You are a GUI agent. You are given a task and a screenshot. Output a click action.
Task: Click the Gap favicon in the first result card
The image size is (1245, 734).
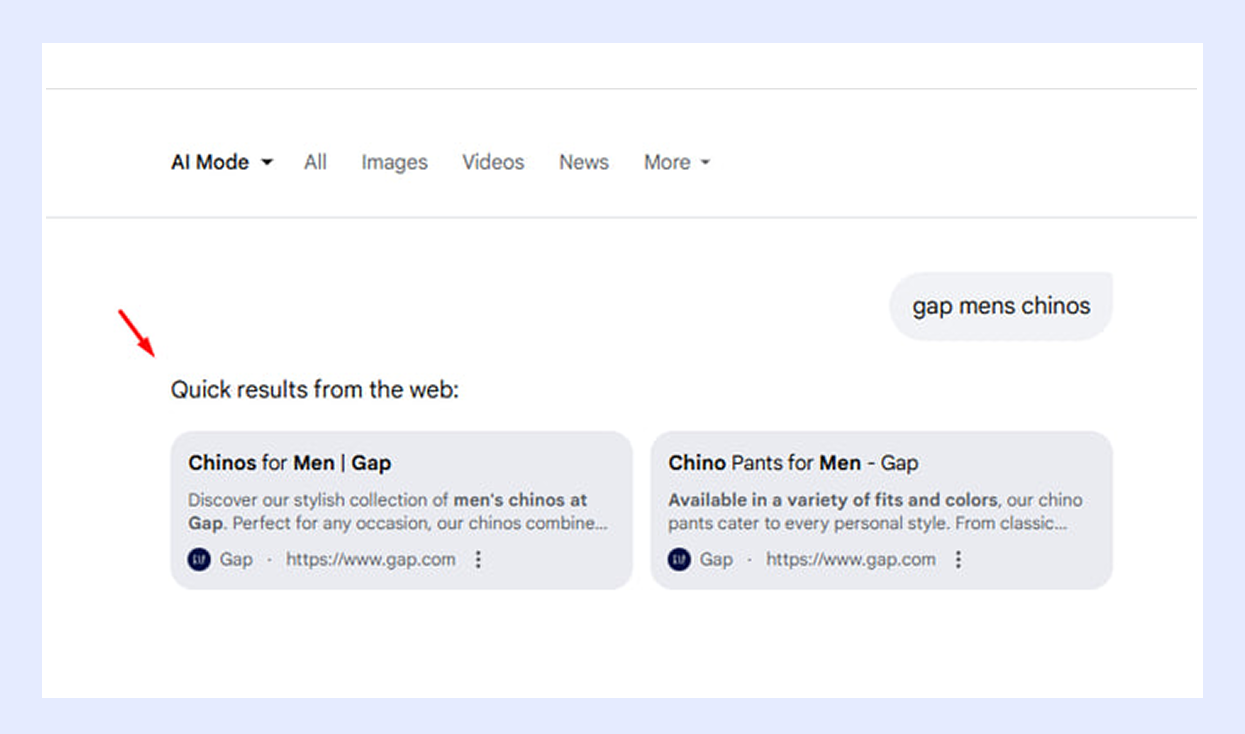(x=199, y=560)
